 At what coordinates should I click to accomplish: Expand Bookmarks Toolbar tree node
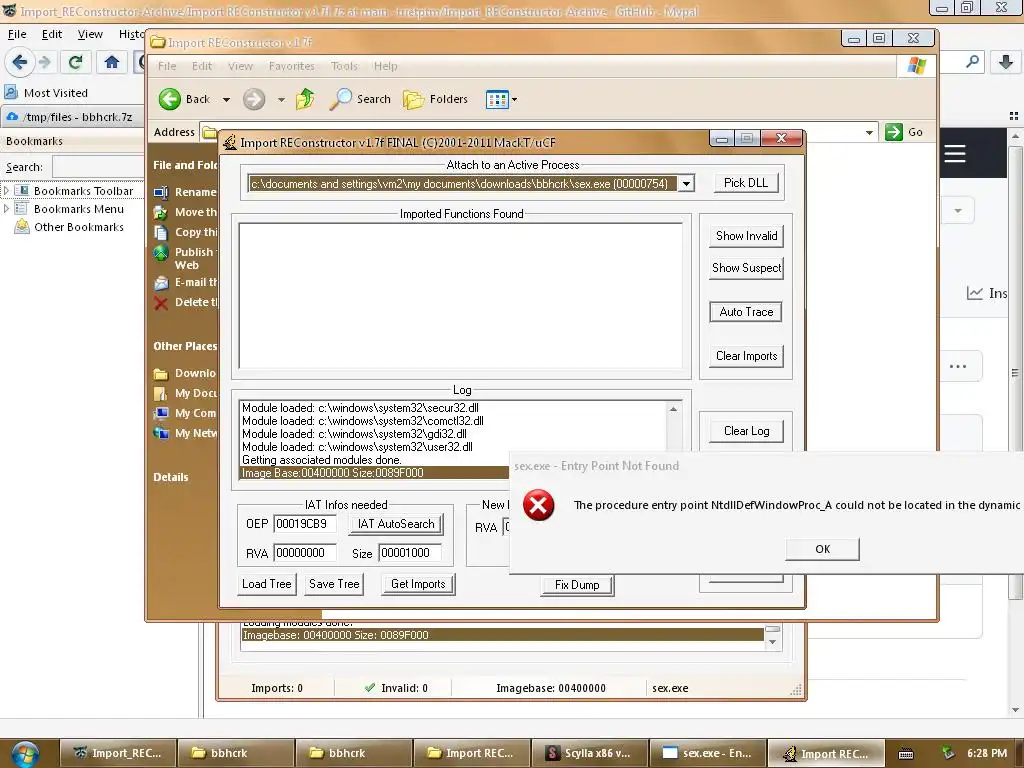point(7,191)
